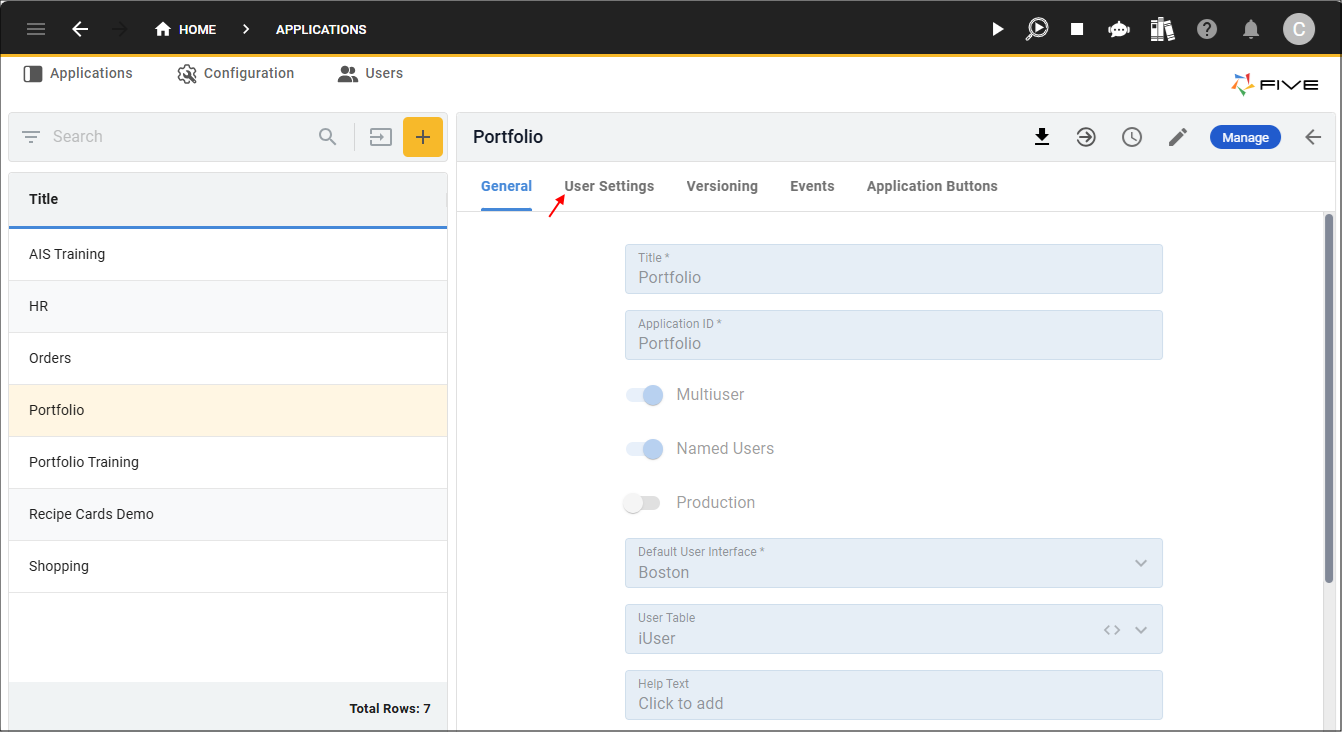Select the AIS Training row

228,254
